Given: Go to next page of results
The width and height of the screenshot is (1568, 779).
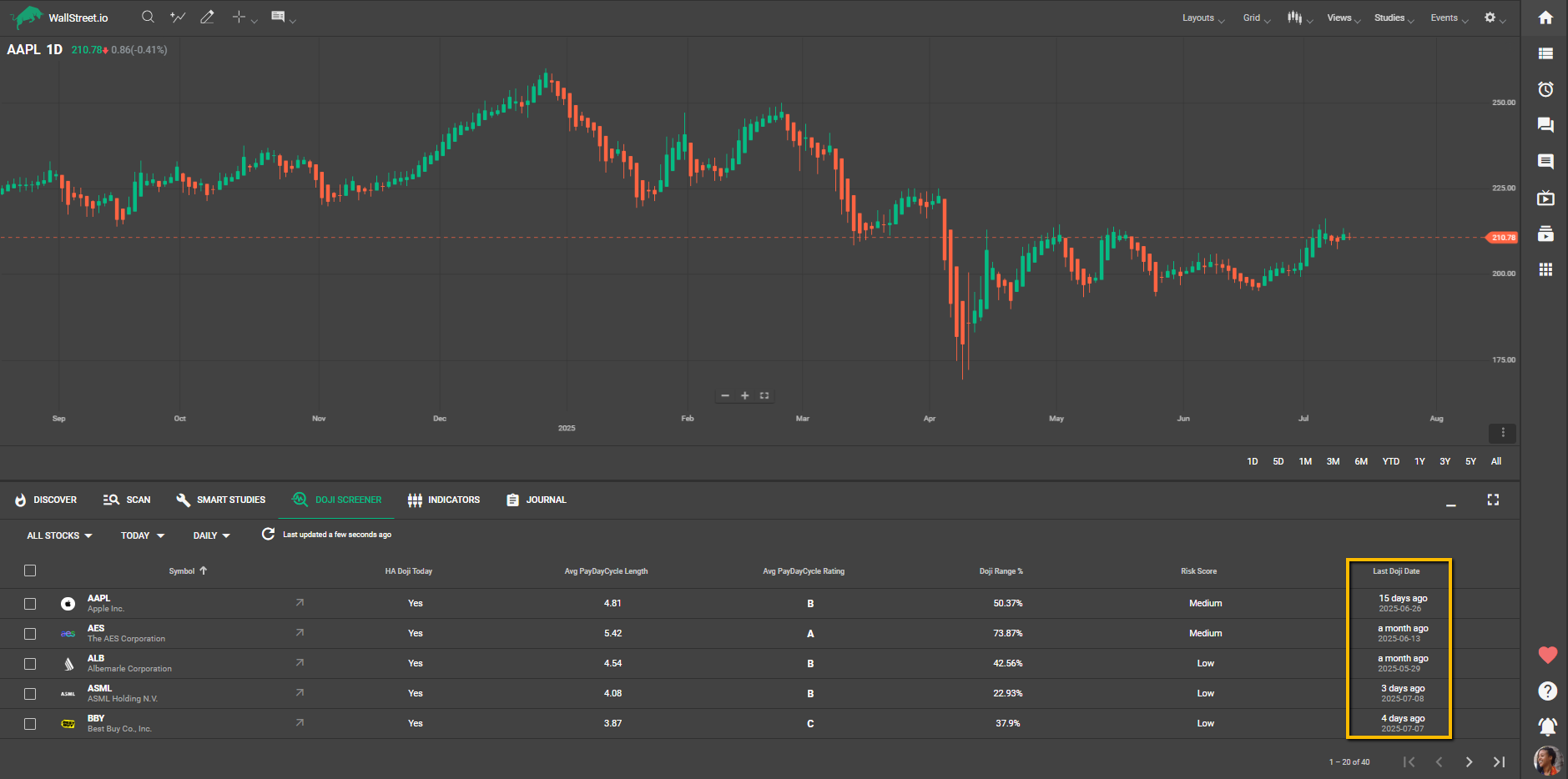Looking at the screenshot, I should tap(1469, 761).
